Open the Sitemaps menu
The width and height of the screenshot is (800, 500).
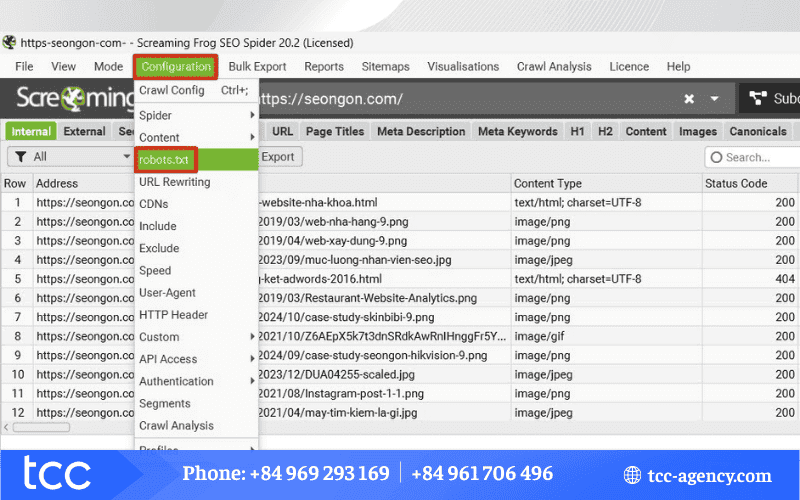coord(385,66)
